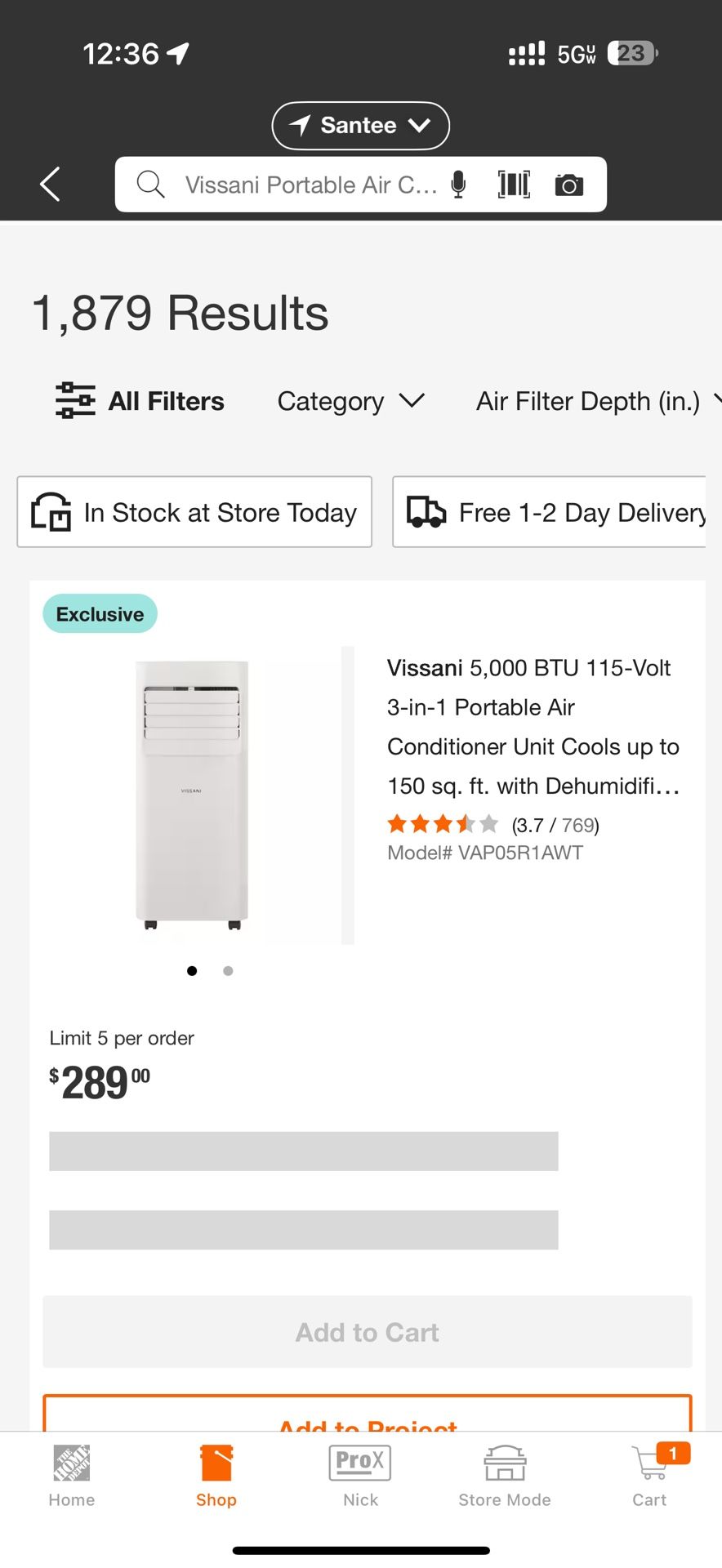Screen dimensions: 722x1568
Task: Tap the star rating reviews
Action: [x=443, y=824]
